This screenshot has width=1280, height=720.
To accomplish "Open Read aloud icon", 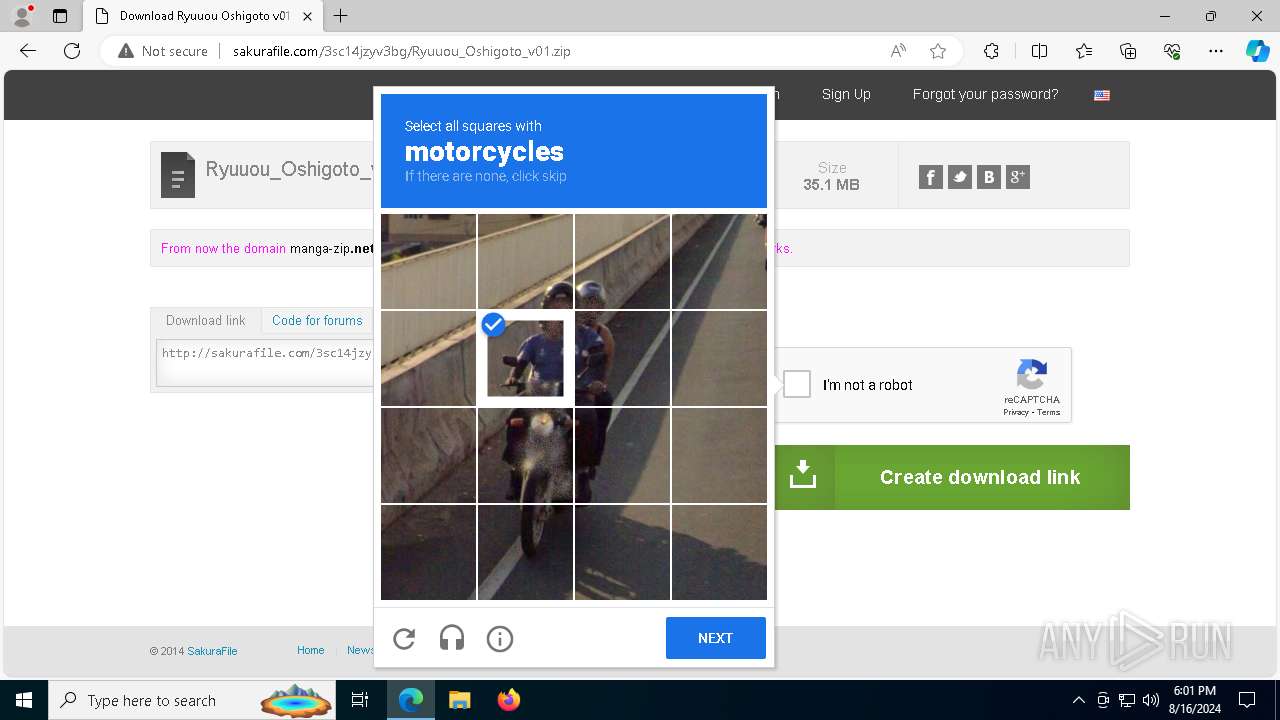I will tap(898, 51).
